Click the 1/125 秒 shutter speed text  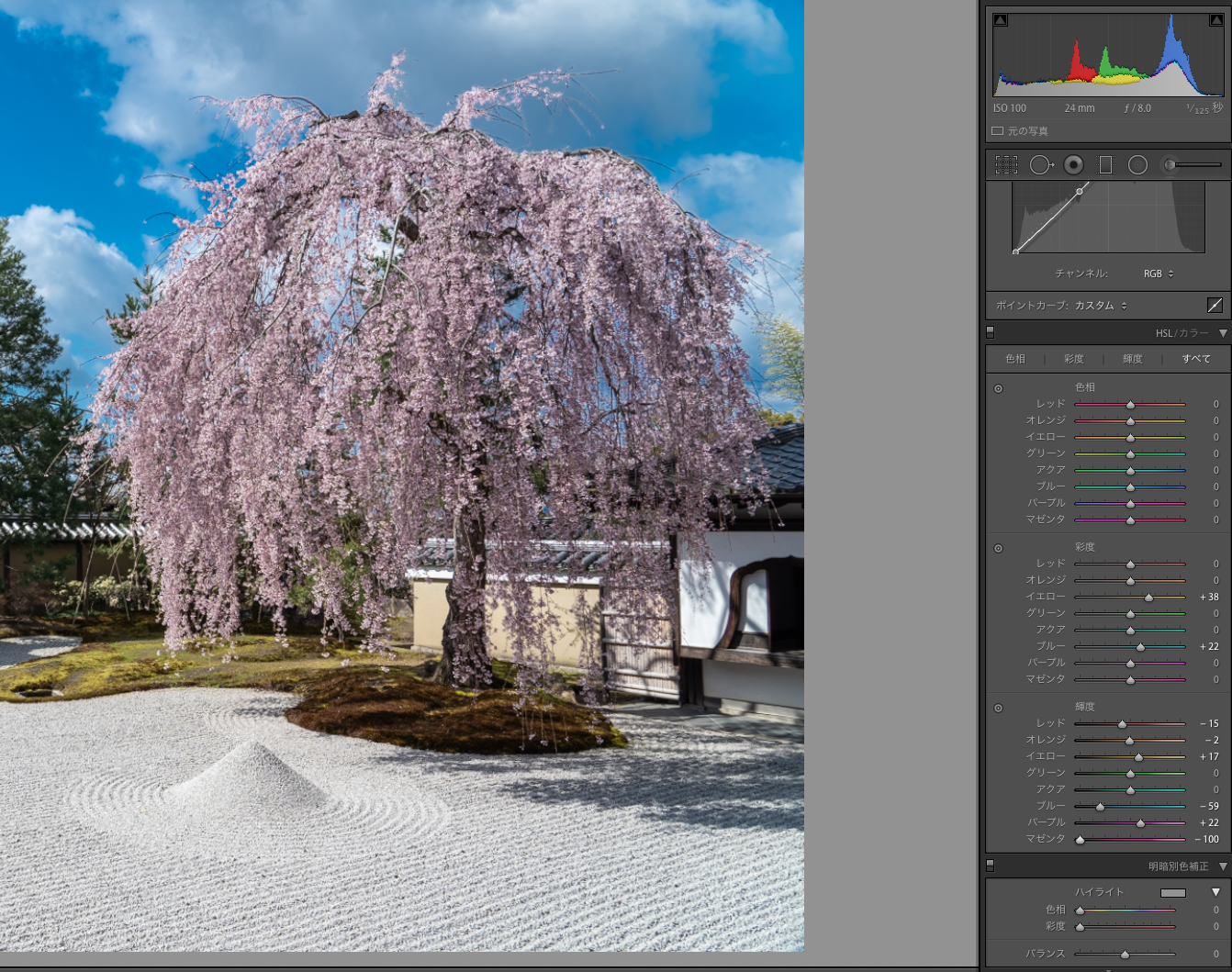click(1204, 108)
